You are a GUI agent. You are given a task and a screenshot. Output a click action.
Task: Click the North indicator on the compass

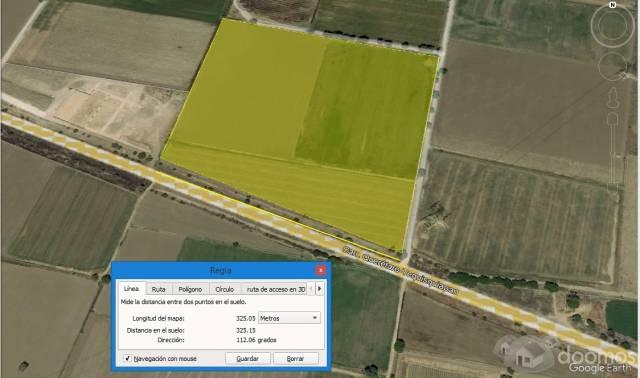point(612,5)
